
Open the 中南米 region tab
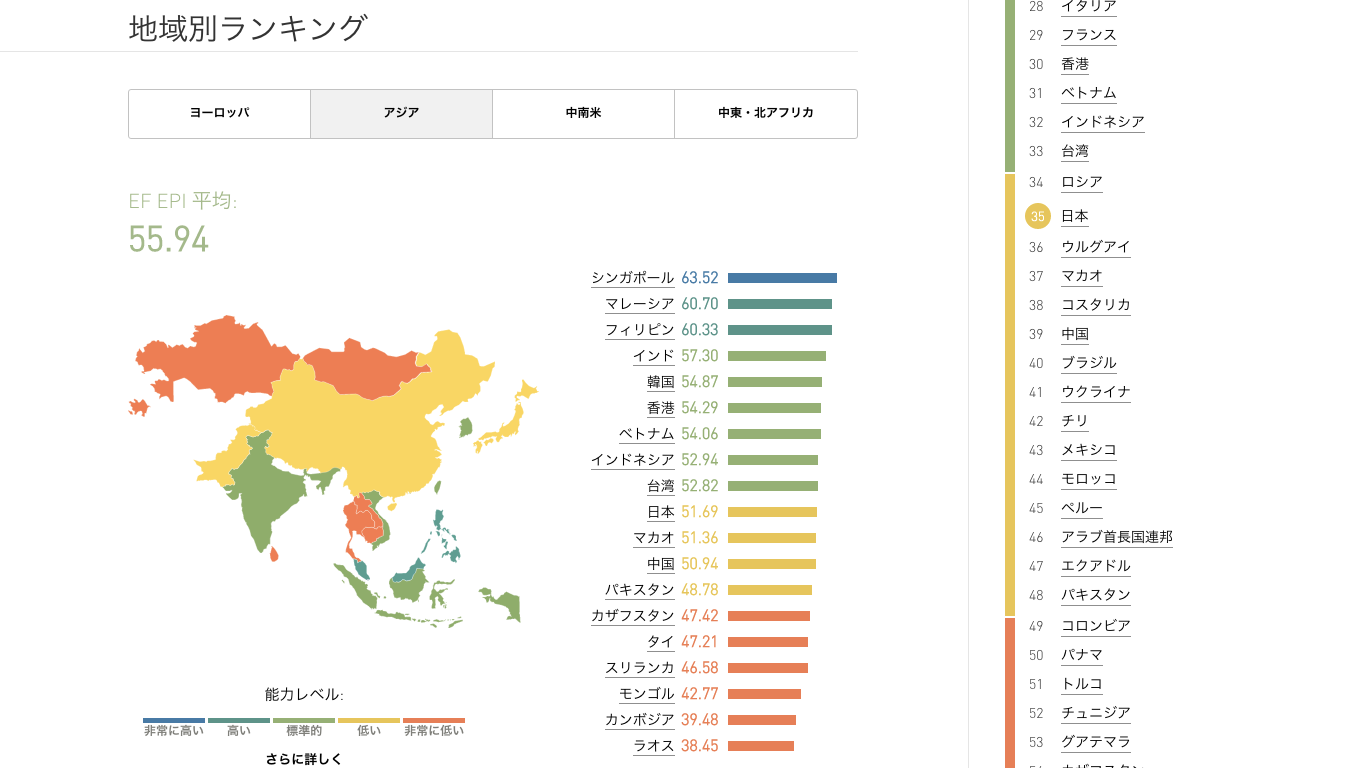(584, 114)
